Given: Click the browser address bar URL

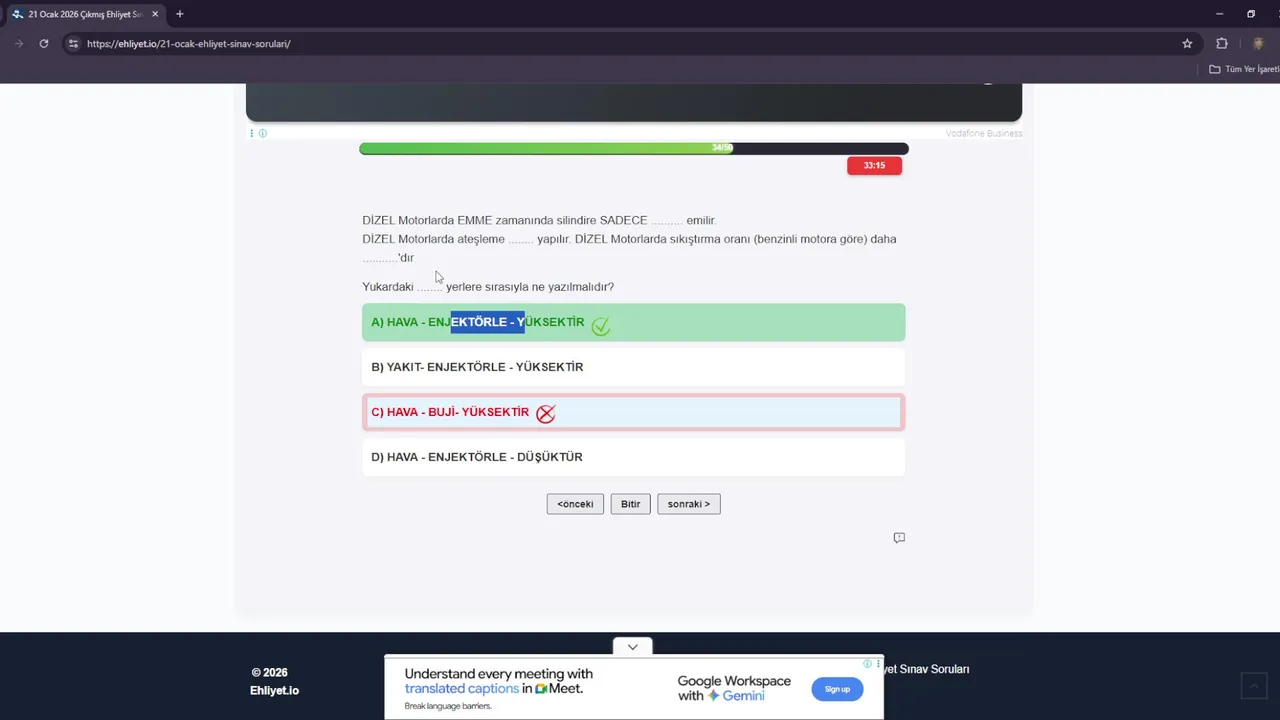Looking at the screenshot, I should [x=188, y=44].
